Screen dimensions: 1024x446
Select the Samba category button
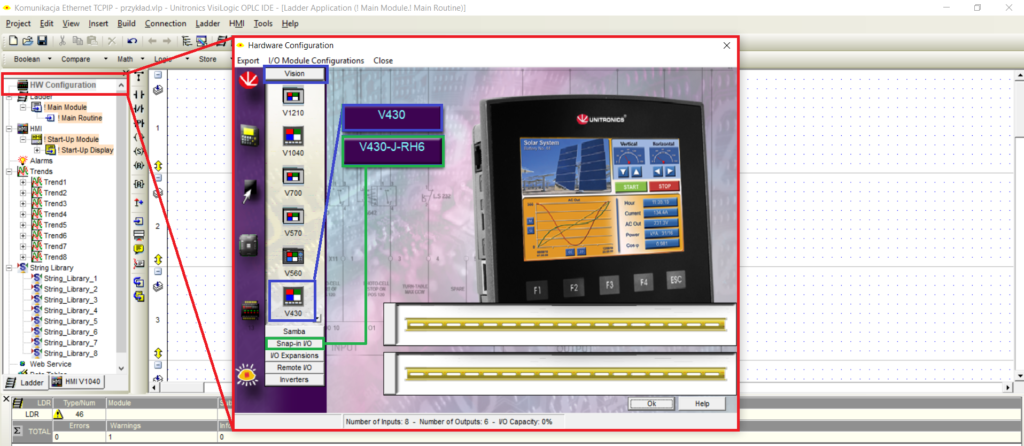295,331
